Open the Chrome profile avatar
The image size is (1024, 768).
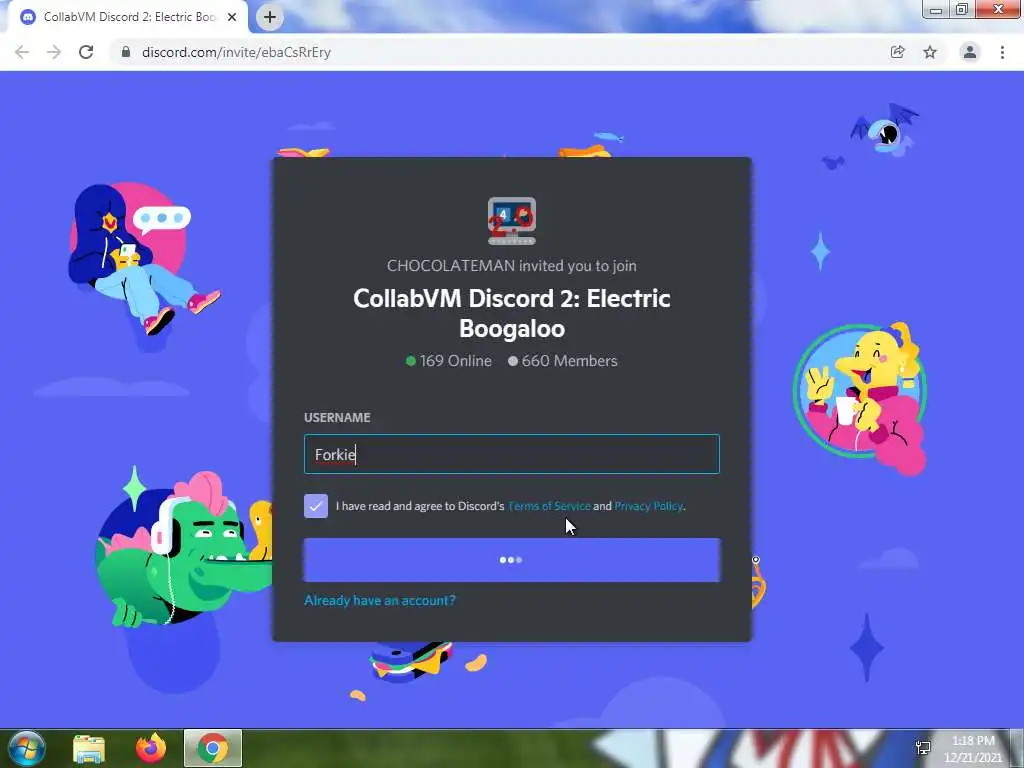[x=970, y=52]
